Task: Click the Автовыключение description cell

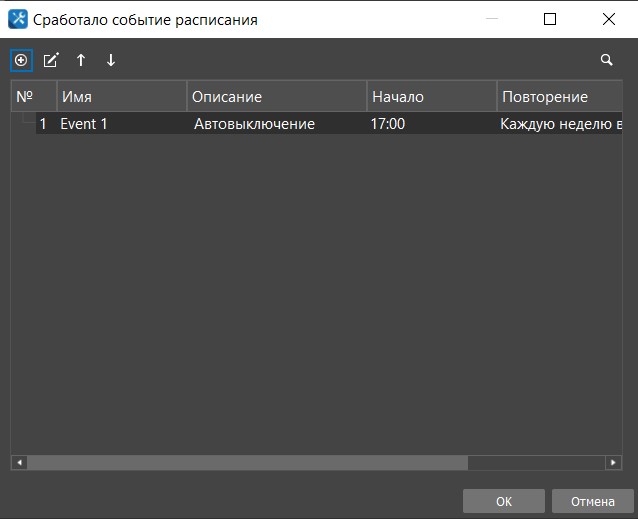Action: [254, 124]
